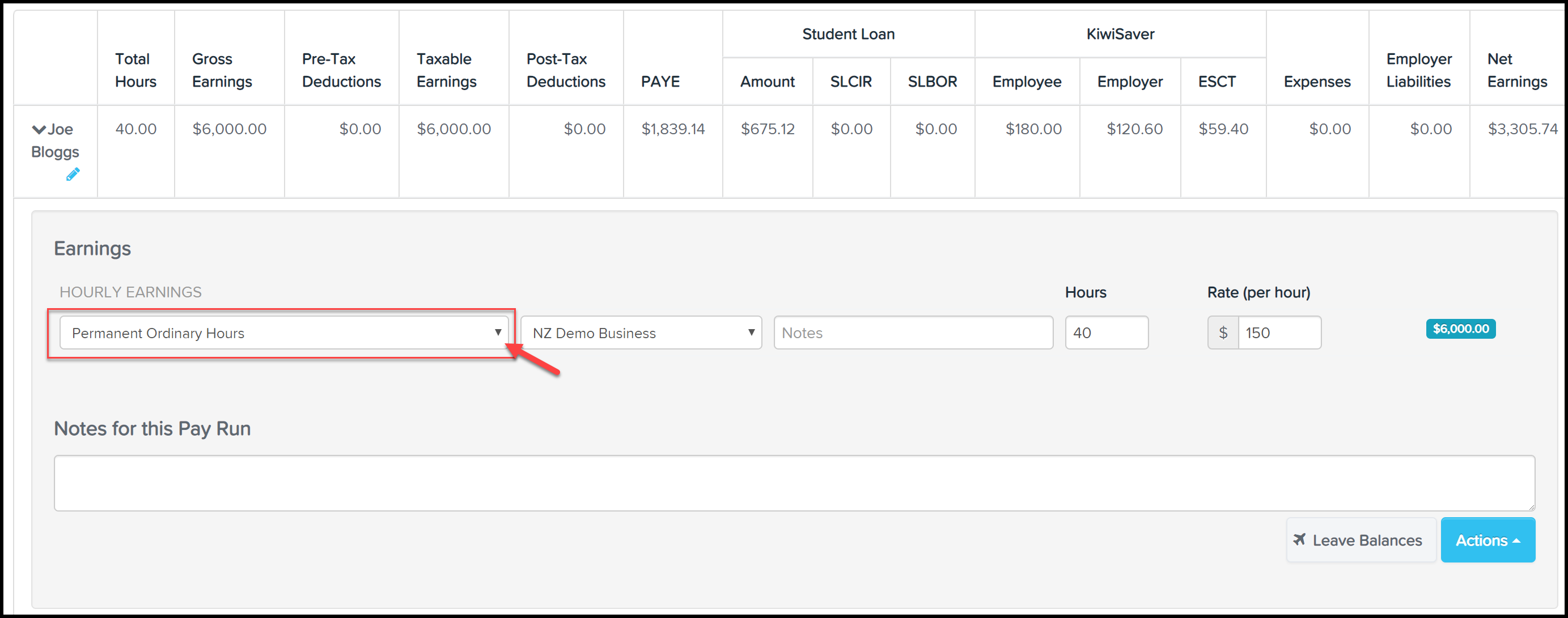
Task: Collapse the Joe Bloggs row chevron
Action: click(x=39, y=130)
